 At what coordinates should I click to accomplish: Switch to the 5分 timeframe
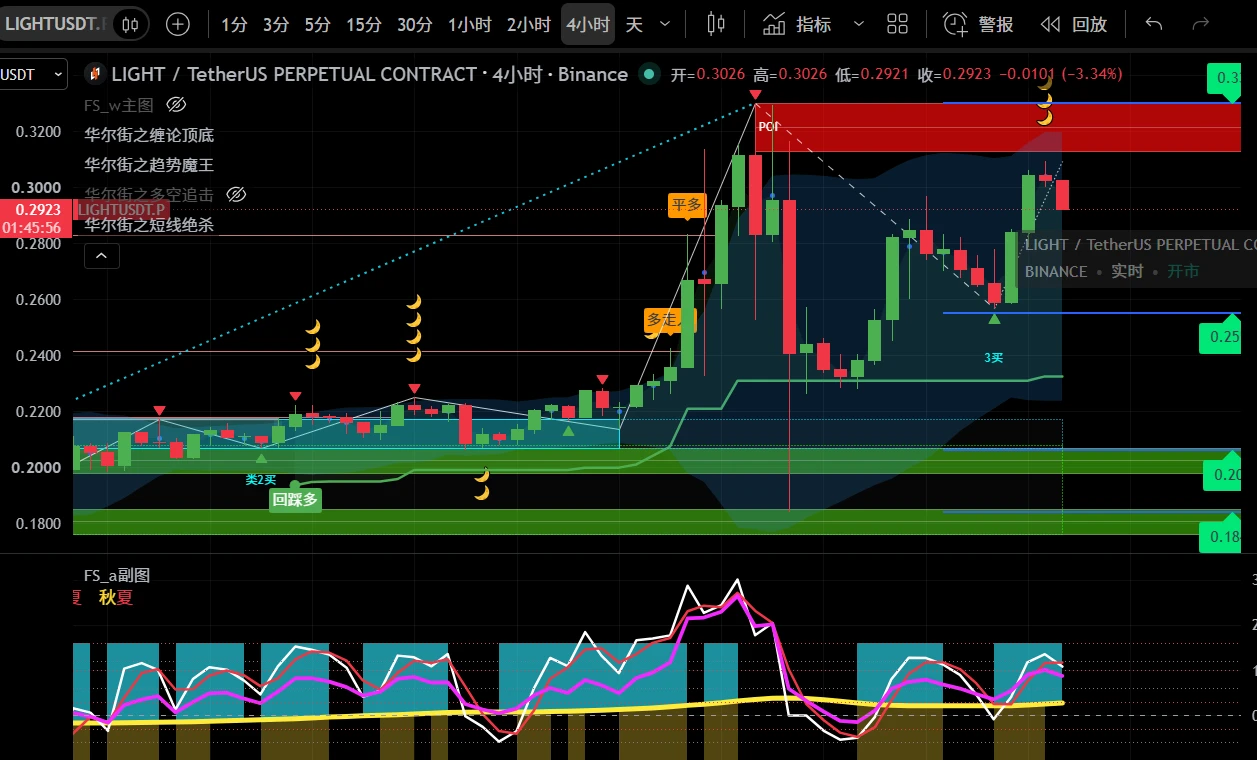(x=317, y=24)
